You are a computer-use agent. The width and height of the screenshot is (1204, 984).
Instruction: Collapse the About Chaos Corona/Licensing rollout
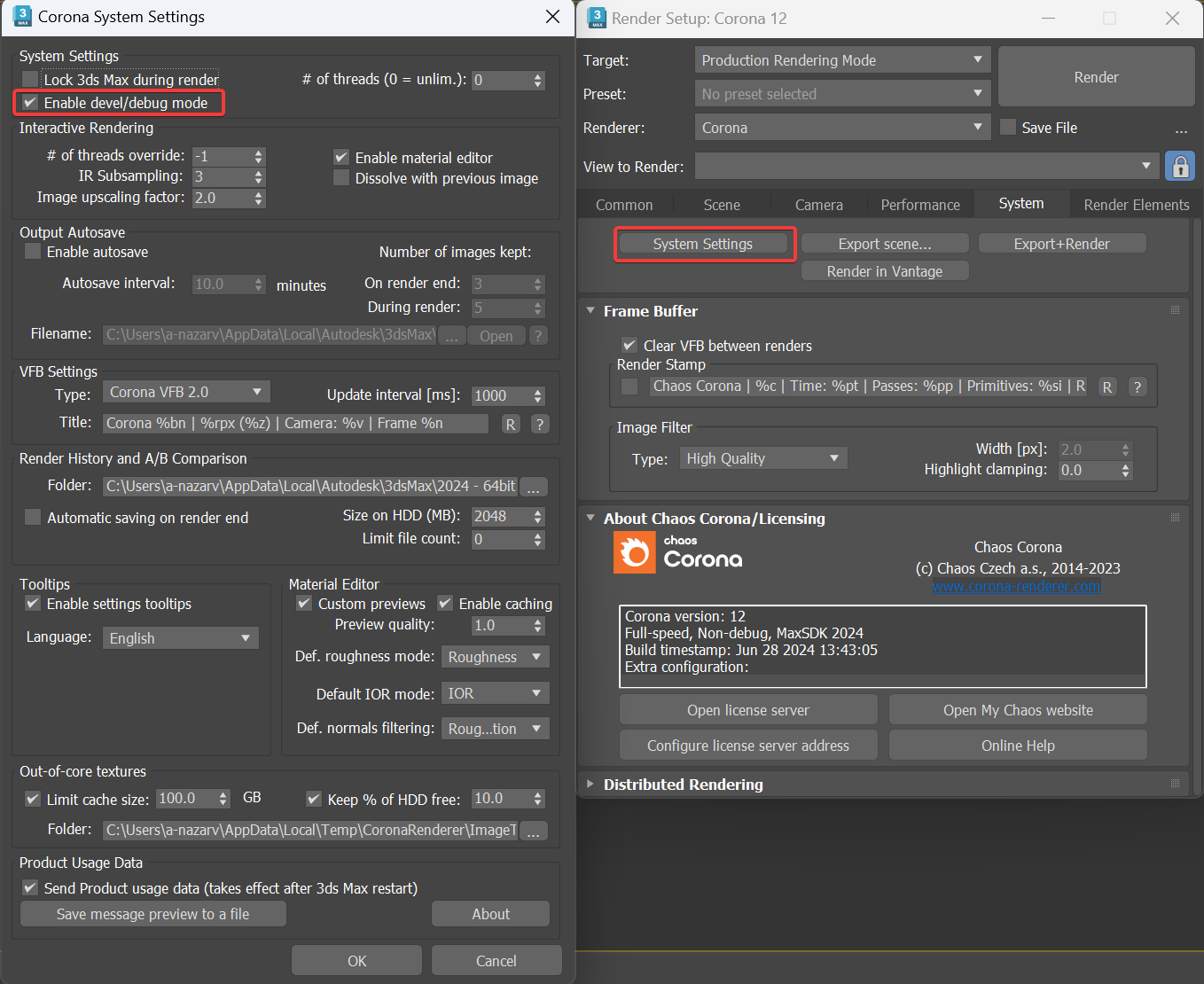click(x=590, y=518)
